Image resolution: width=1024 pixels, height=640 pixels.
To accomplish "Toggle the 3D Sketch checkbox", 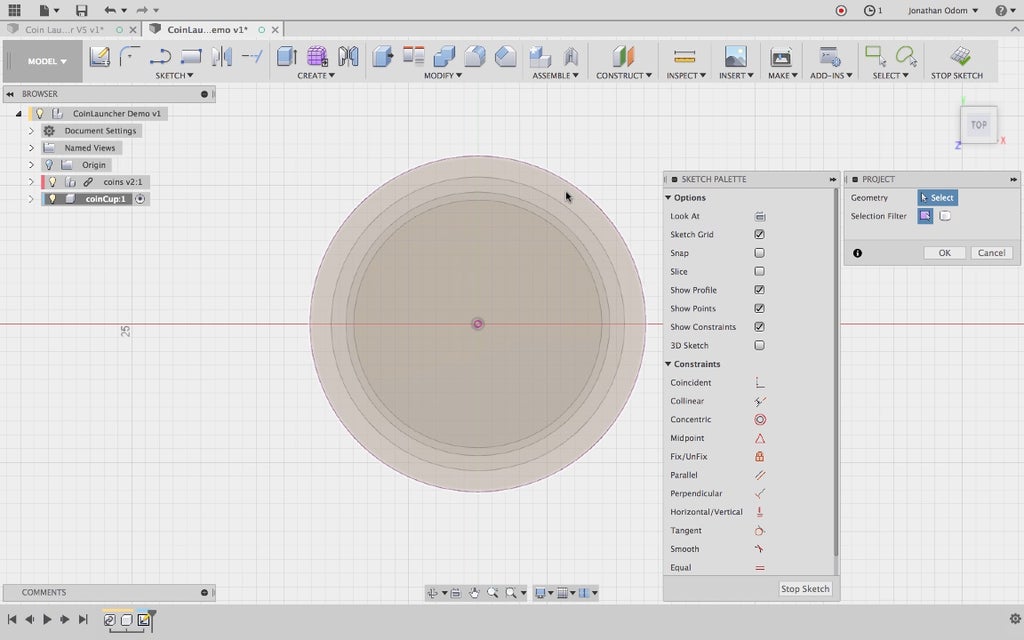I will pos(760,346).
